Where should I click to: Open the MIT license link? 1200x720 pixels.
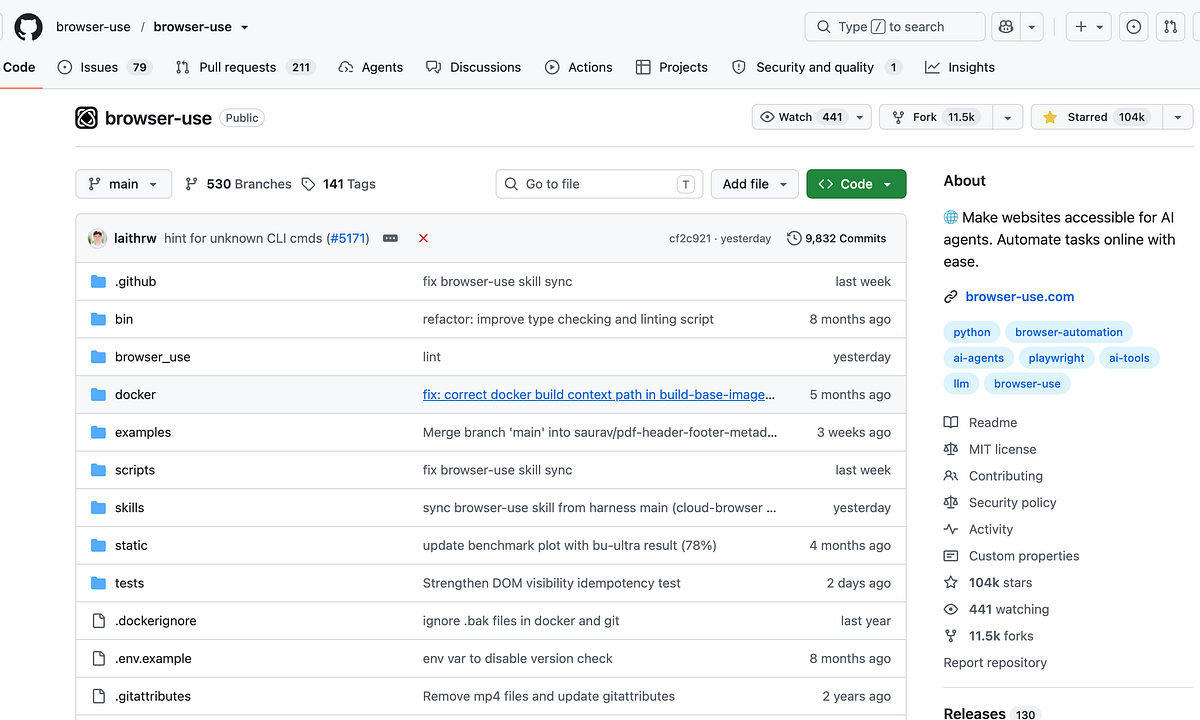pos(990,449)
